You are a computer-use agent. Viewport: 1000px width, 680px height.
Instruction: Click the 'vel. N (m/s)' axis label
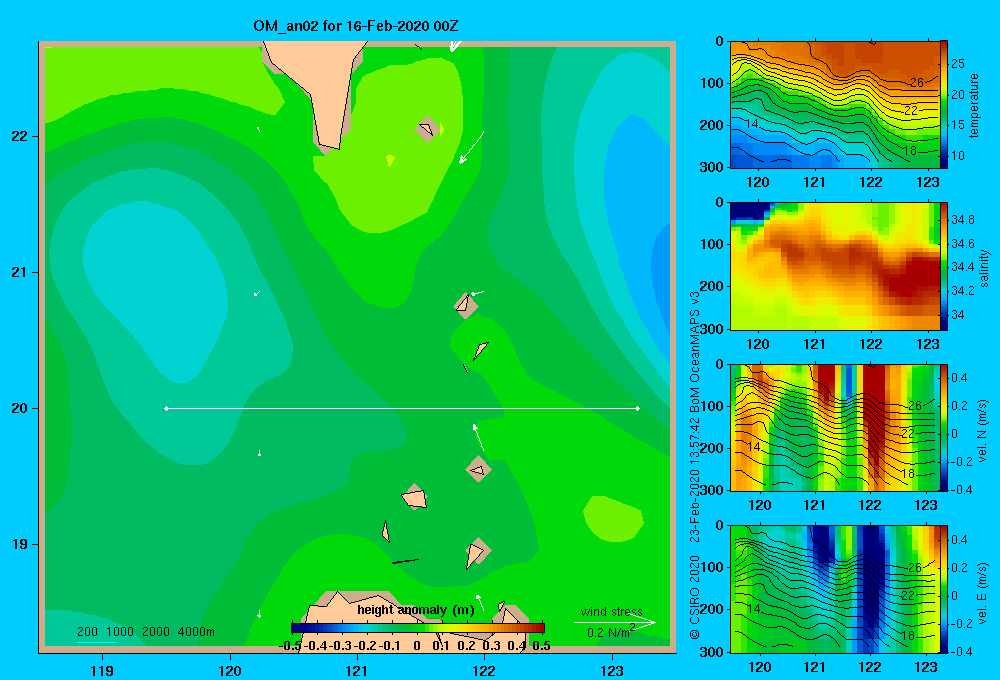pyautogui.click(x=982, y=431)
